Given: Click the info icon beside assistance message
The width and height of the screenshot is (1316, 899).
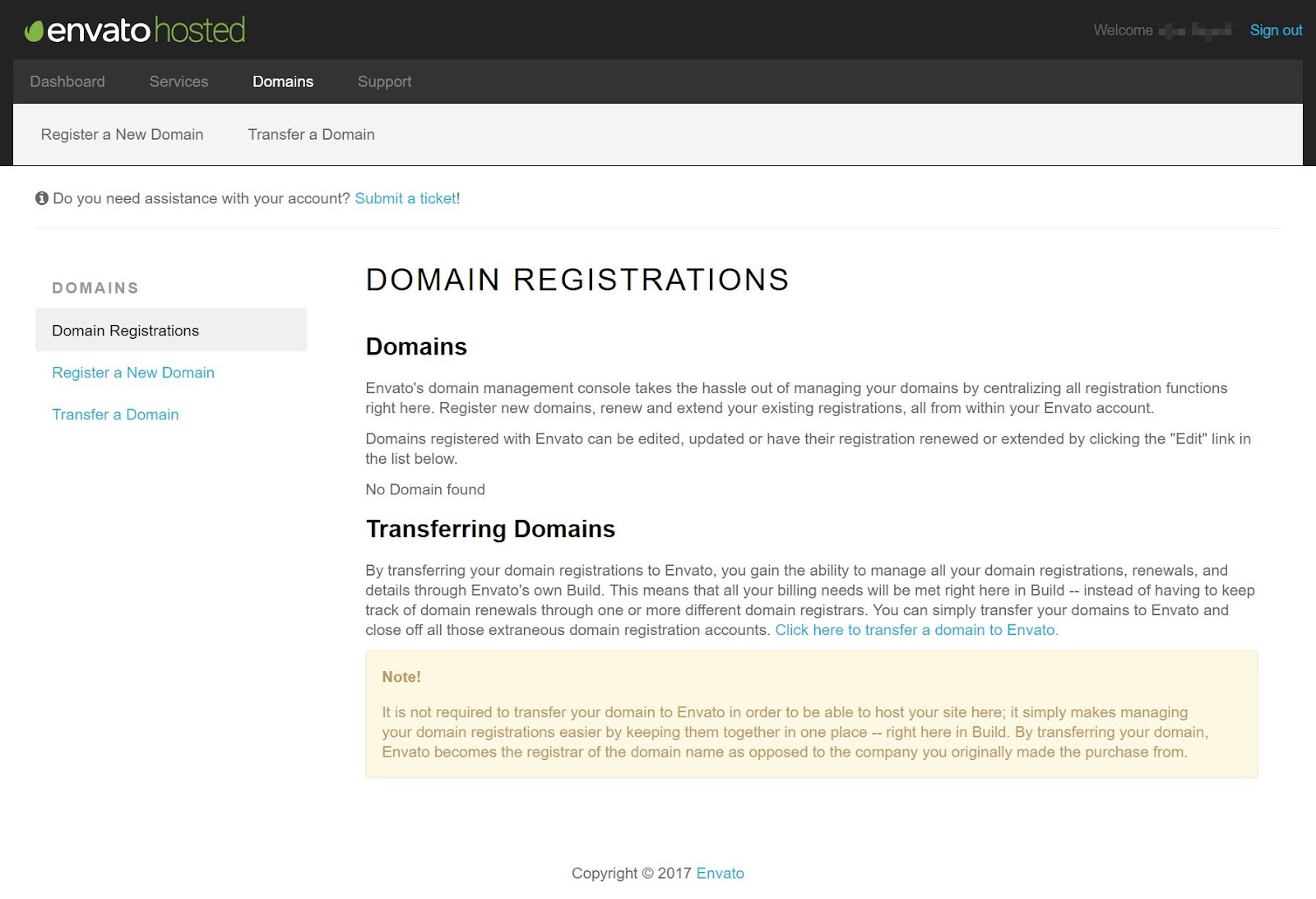Looking at the screenshot, I should (x=42, y=198).
